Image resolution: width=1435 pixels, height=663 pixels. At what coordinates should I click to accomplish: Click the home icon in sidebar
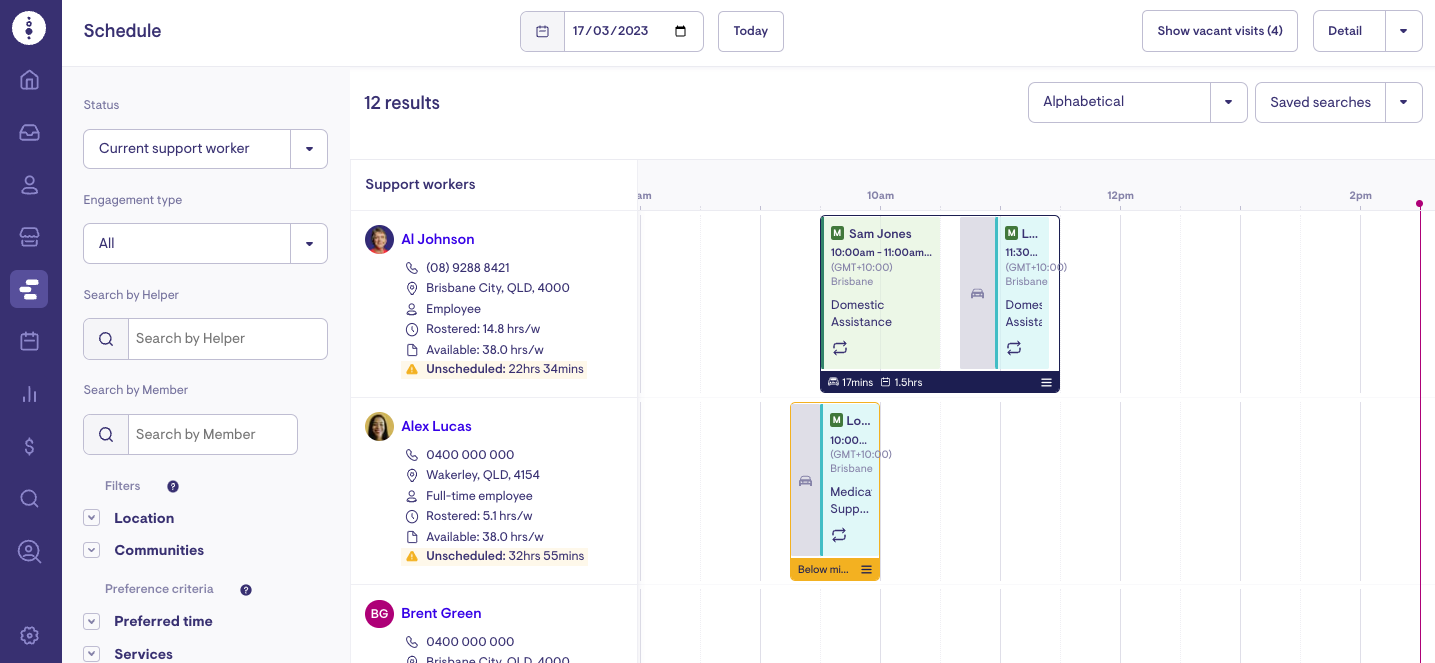click(30, 80)
